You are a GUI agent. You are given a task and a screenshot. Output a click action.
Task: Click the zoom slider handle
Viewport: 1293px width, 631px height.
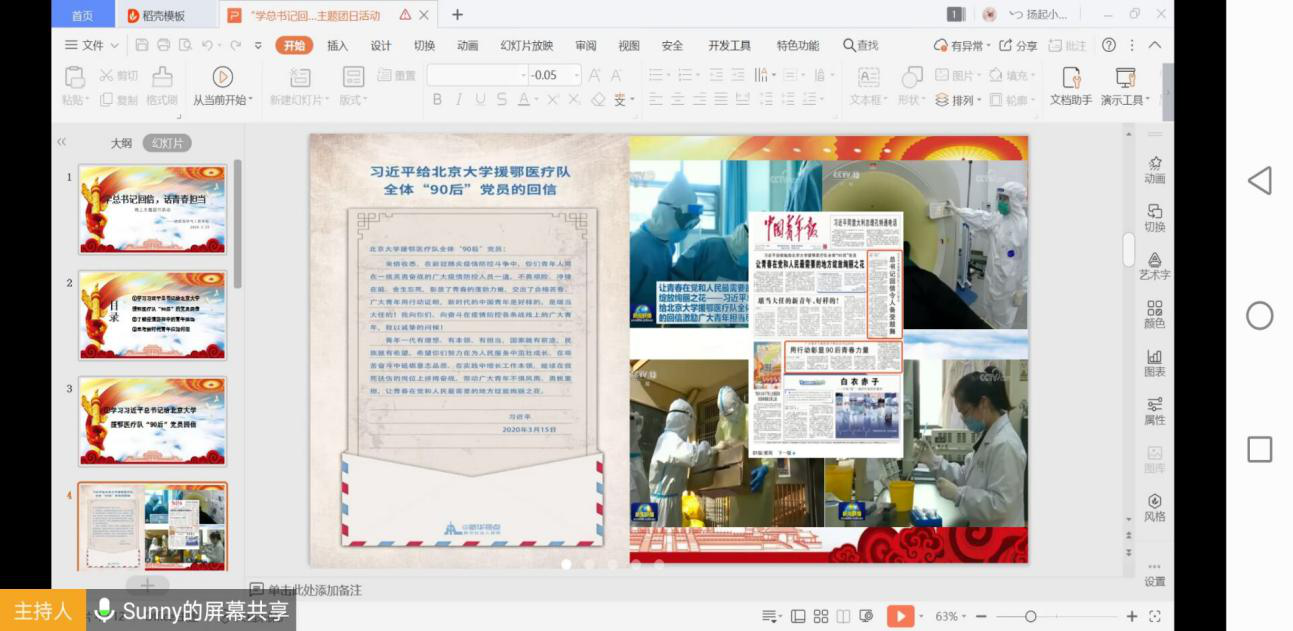point(1030,616)
